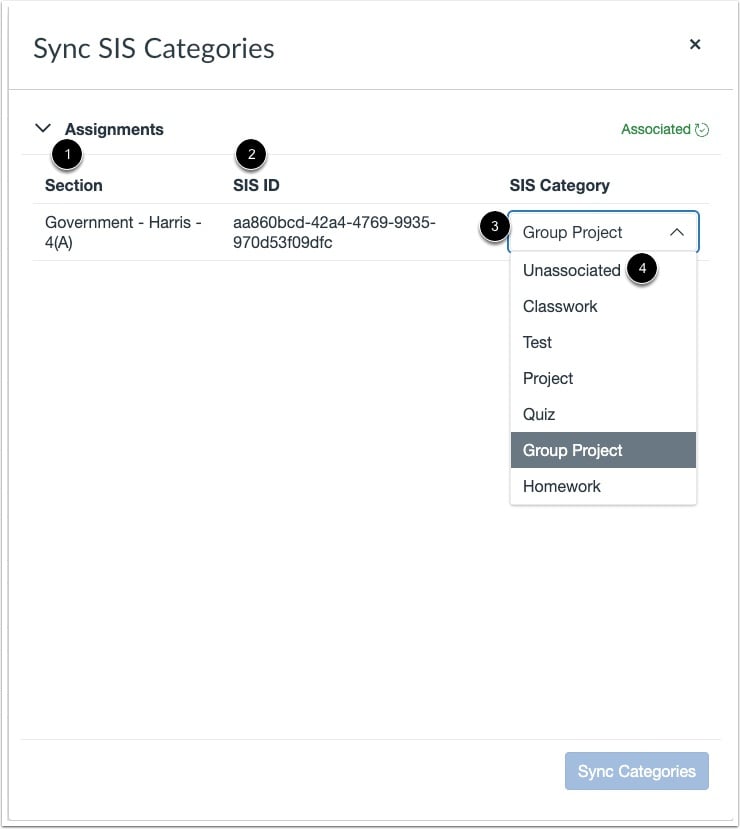Close the Sync SIS Categories dialog
Image resolution: width=740 pixels, height=829 pixels.
[x=695, y=44]
